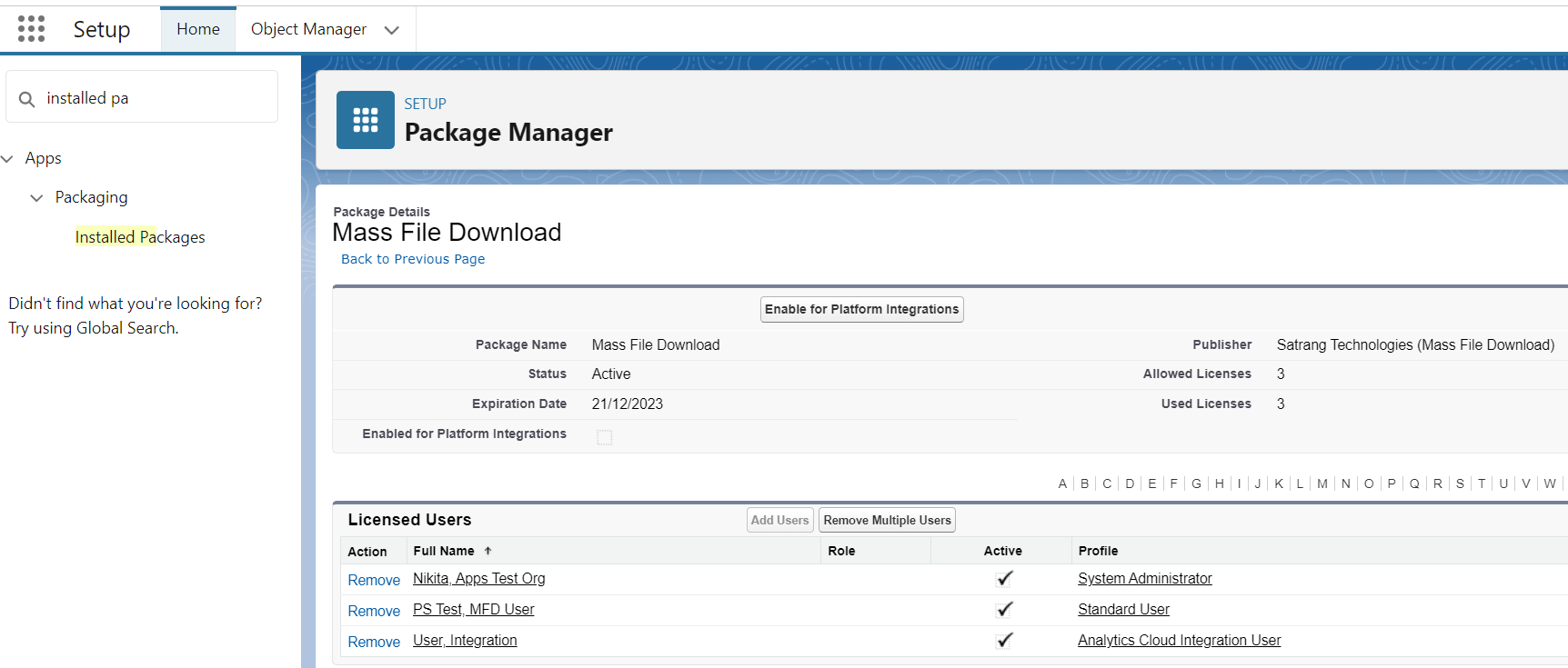The width and height of the screenshot is (1568, 668).
Task: Toggle Enabled for Platform Integrations checkbox
Action: 605,437
